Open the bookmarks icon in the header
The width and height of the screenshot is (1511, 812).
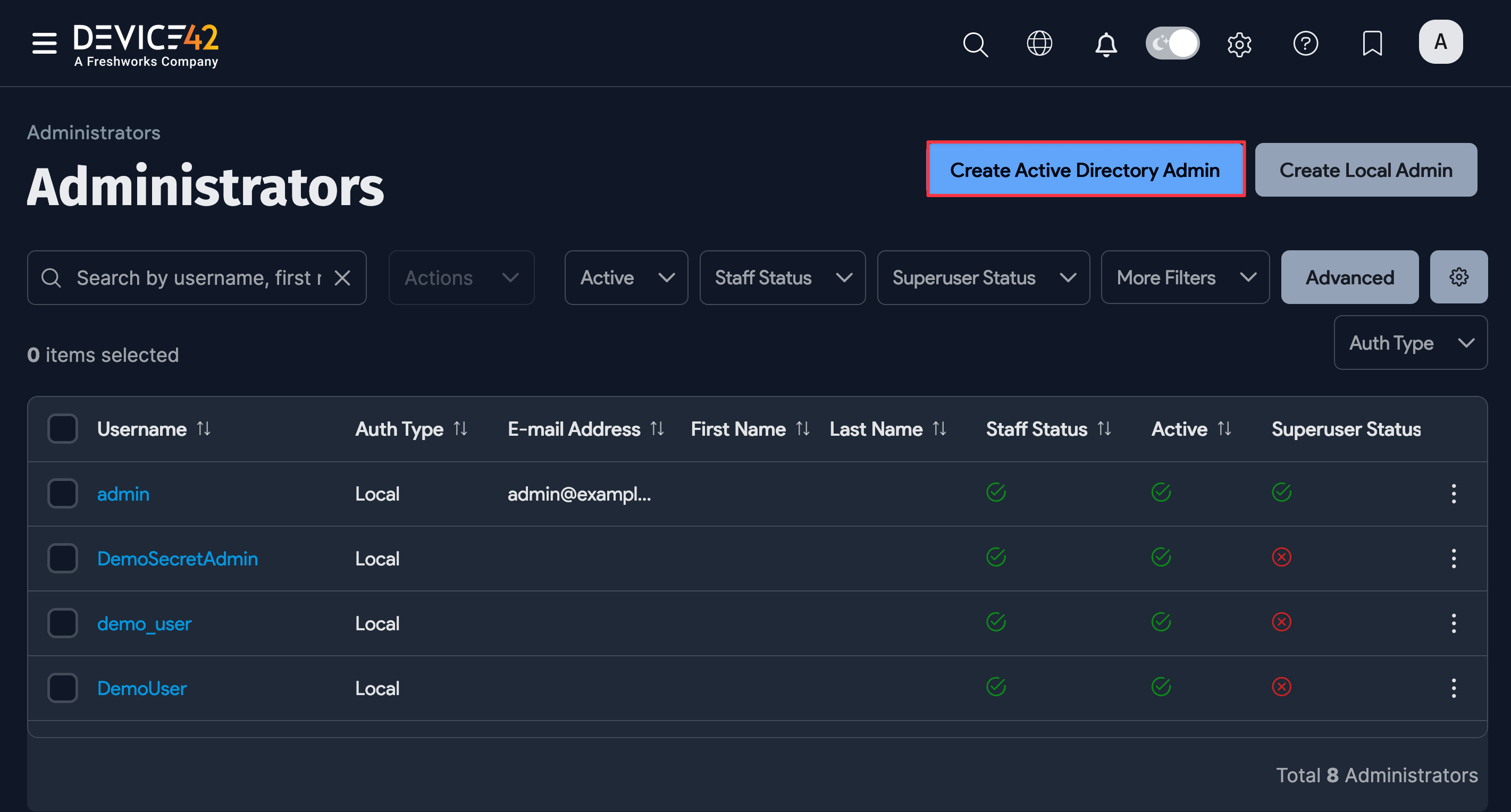tap(1372, 43)
